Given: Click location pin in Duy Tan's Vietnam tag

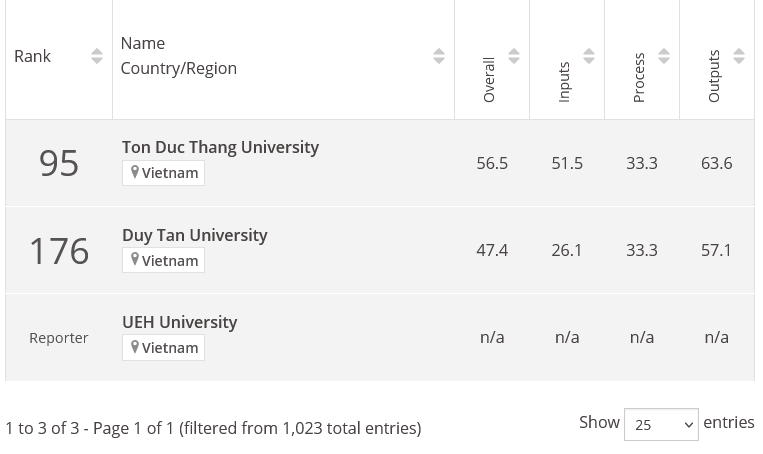Looking at the screenshot, I should 135,259.
